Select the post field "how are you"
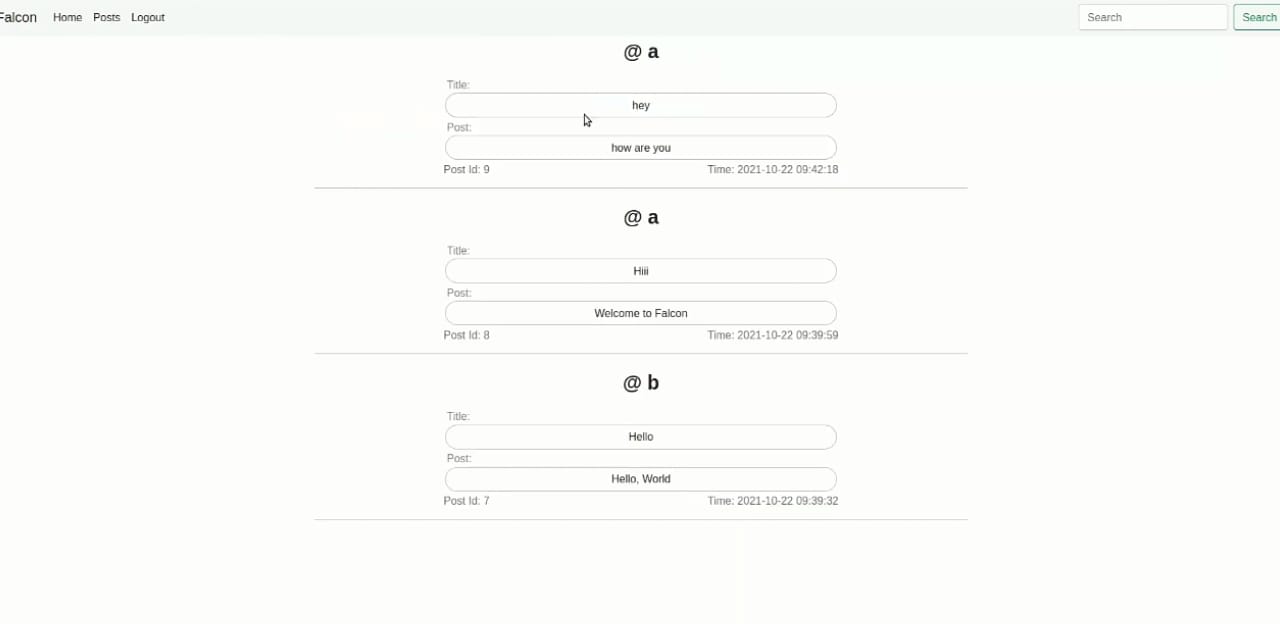Screen dimensions: 1280x624 tap(641, 148)
